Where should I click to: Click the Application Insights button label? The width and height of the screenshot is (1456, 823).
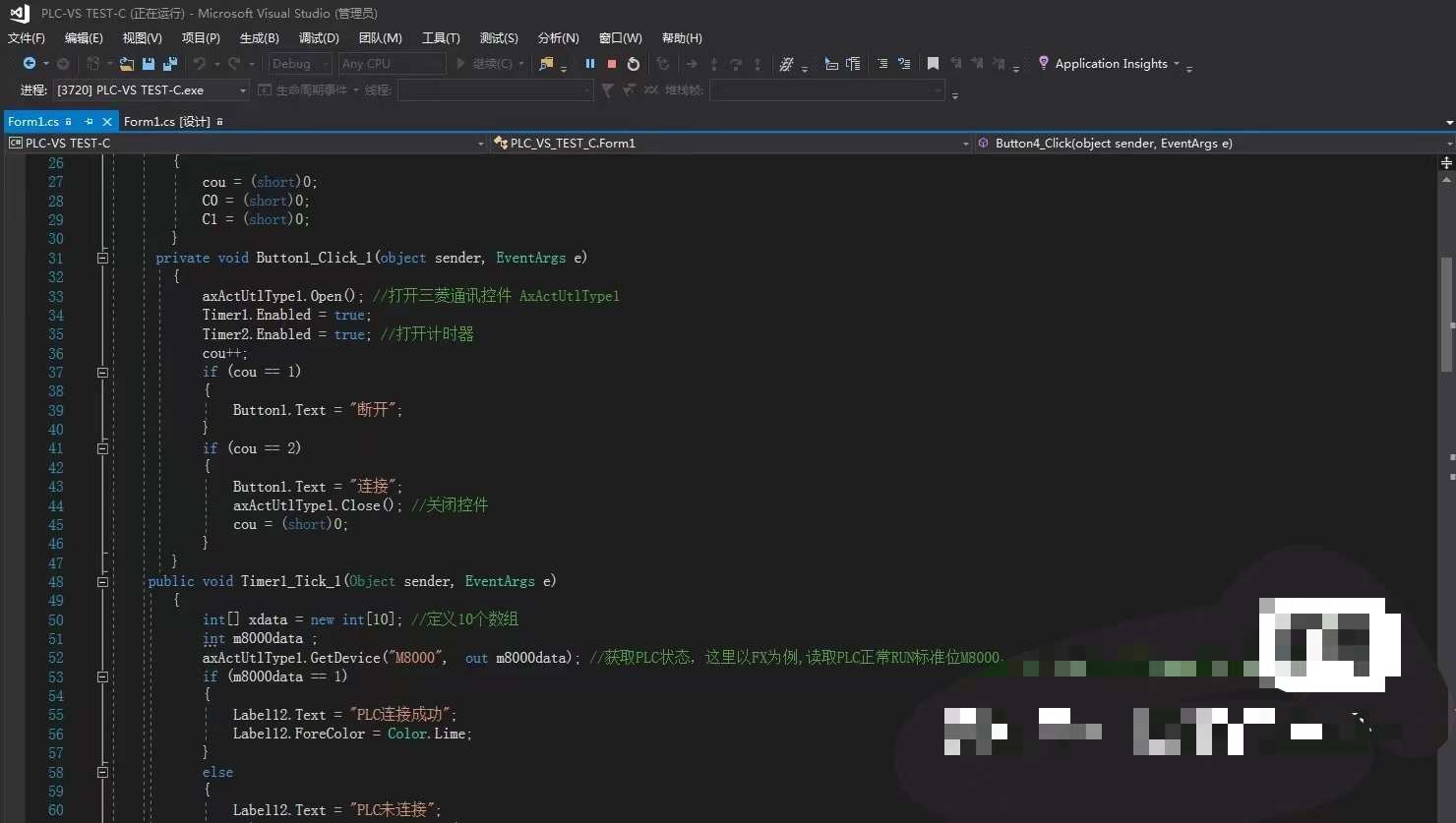click(x=1112, y=64)
